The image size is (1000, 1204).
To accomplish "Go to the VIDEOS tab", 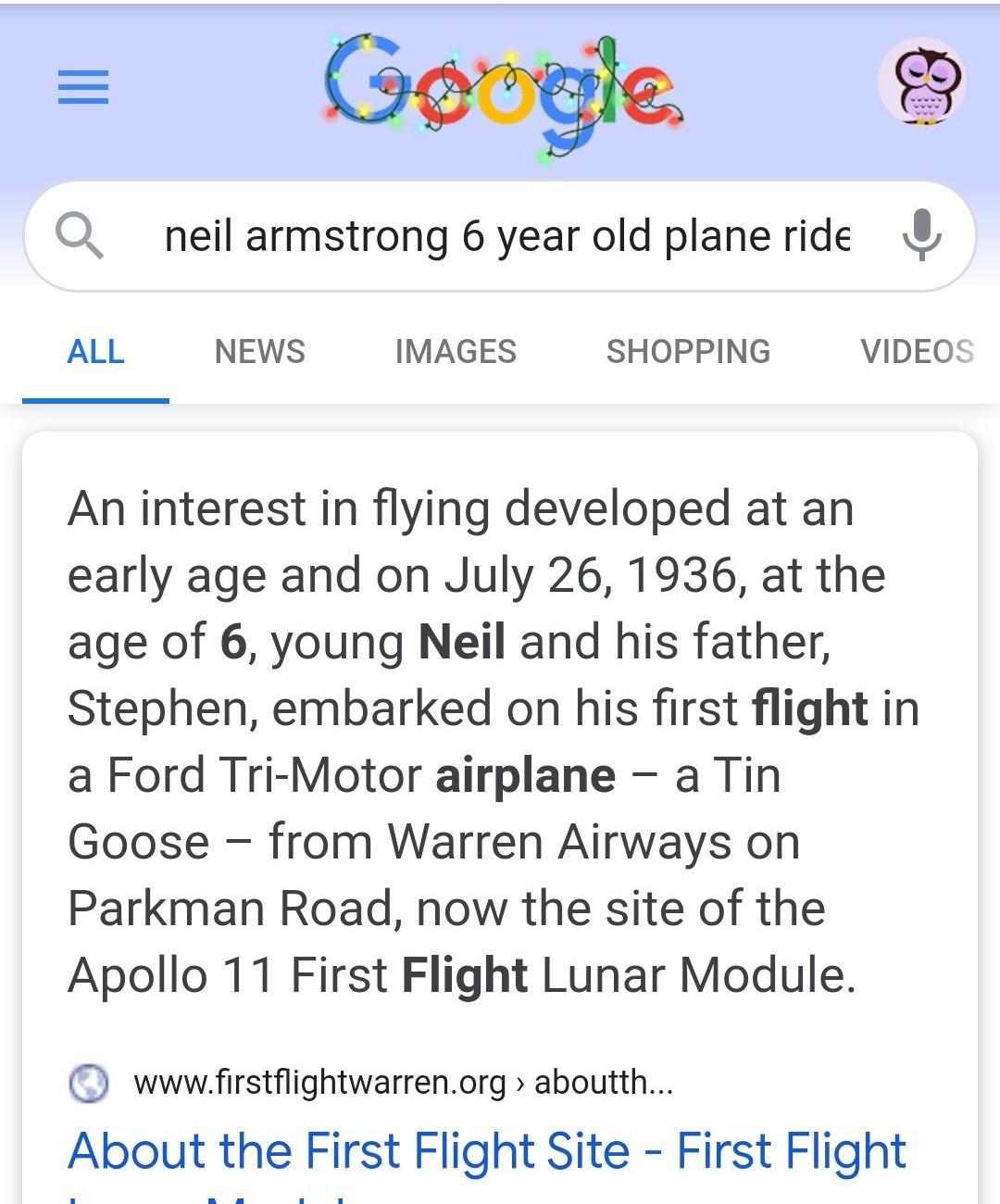I will coord(917,352).
